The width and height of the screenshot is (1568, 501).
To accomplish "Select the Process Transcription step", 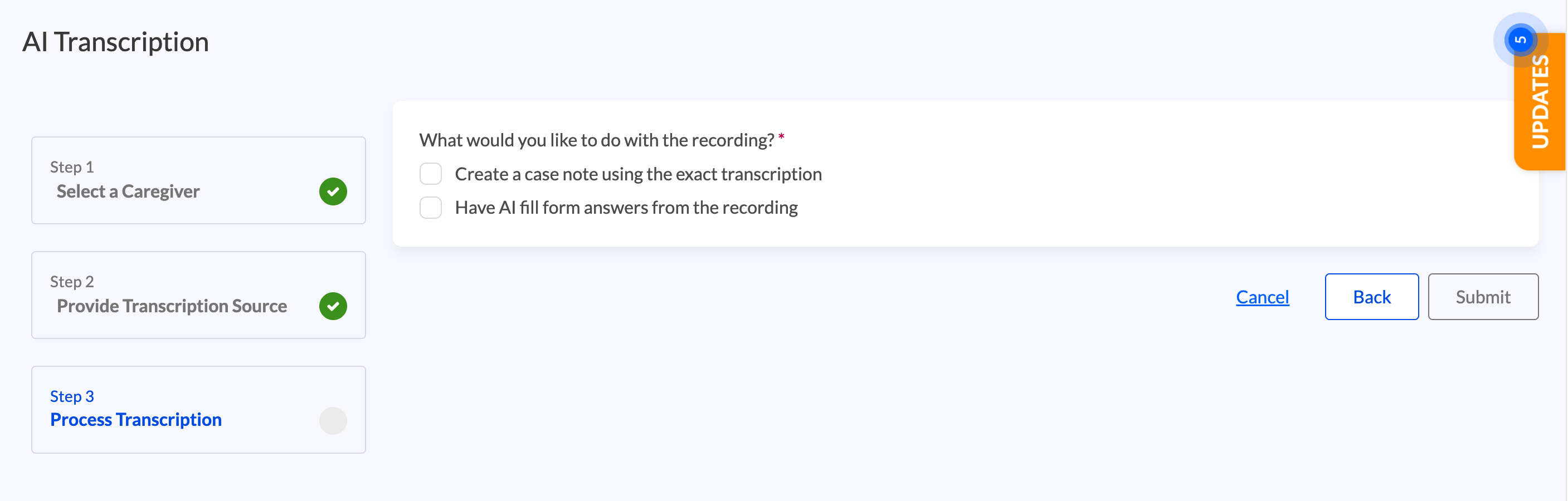I will point(136,420).
